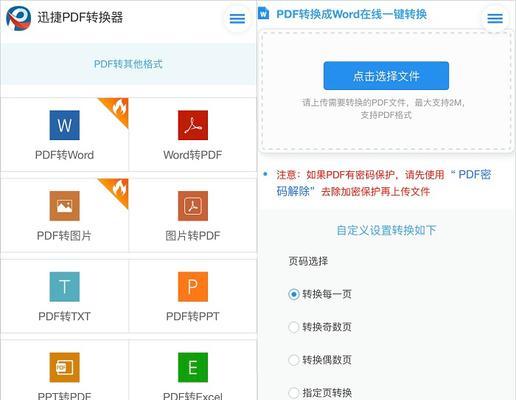Open the PDF转PPT tool icon
Screen dimensions: 516x400
coord(193,287)
